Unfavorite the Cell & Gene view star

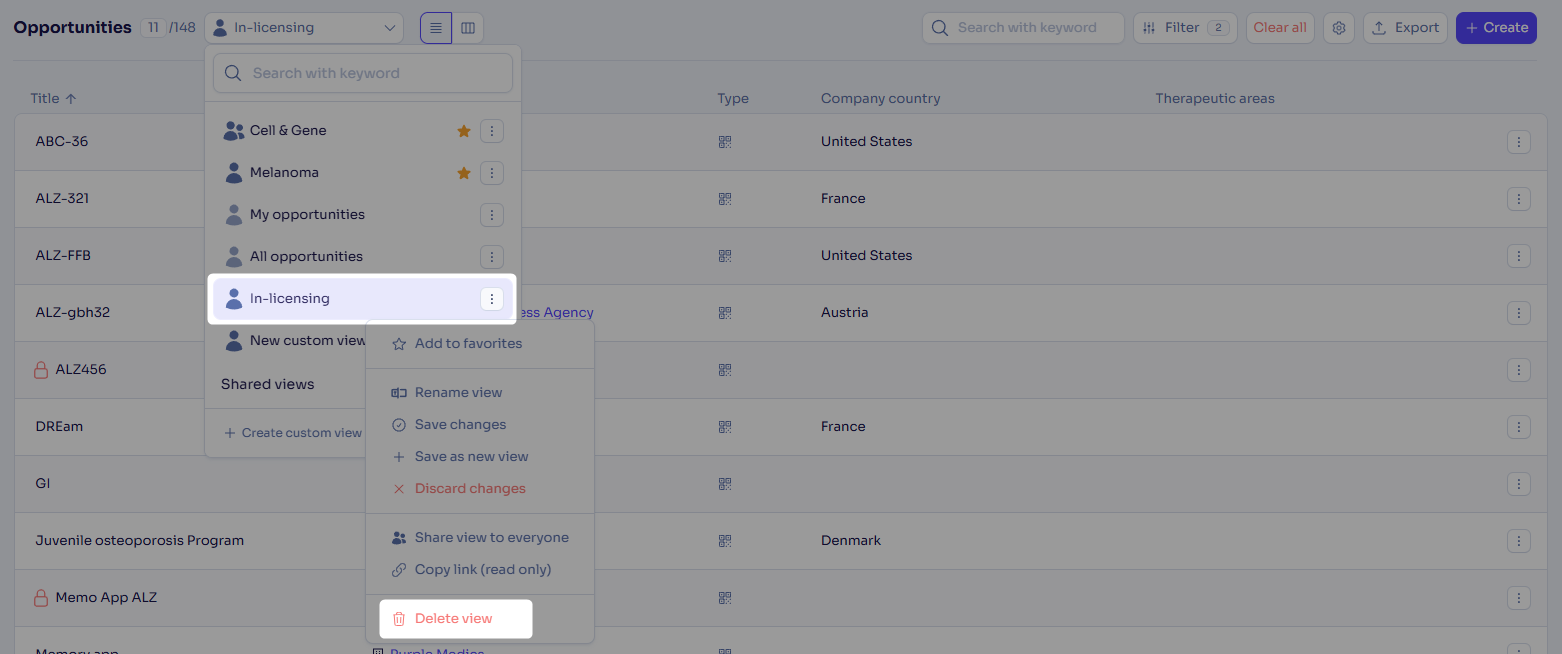tap(464, 131)
